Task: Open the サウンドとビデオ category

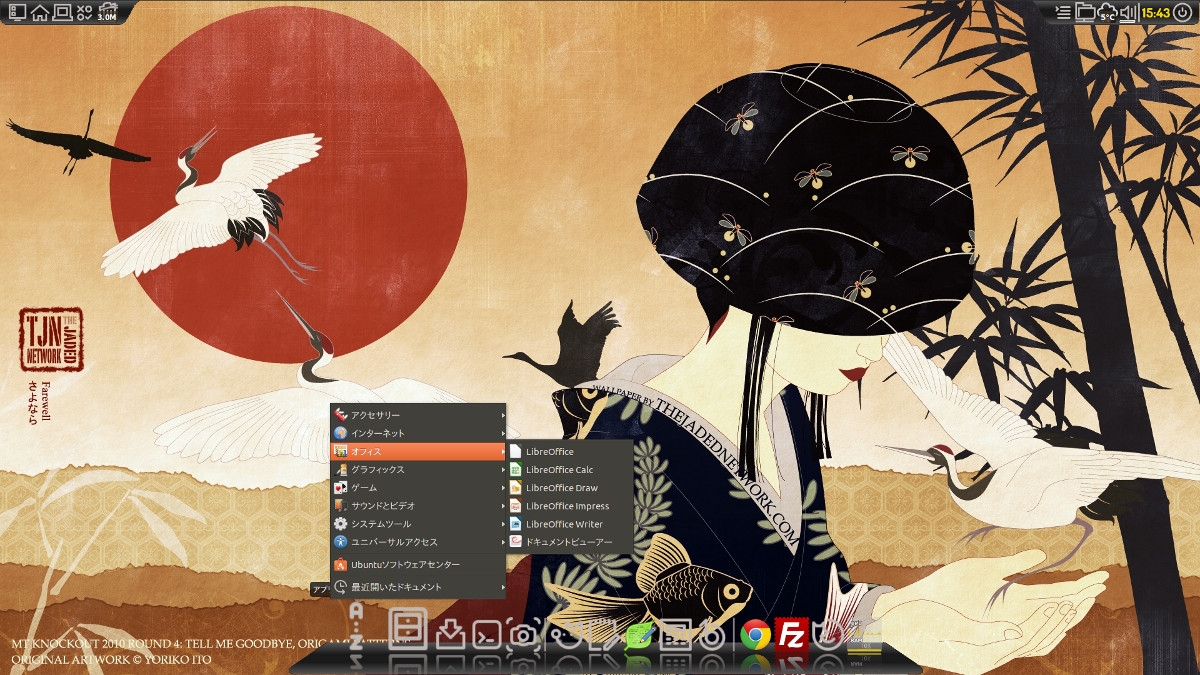Action: click(x=419, y=506)
